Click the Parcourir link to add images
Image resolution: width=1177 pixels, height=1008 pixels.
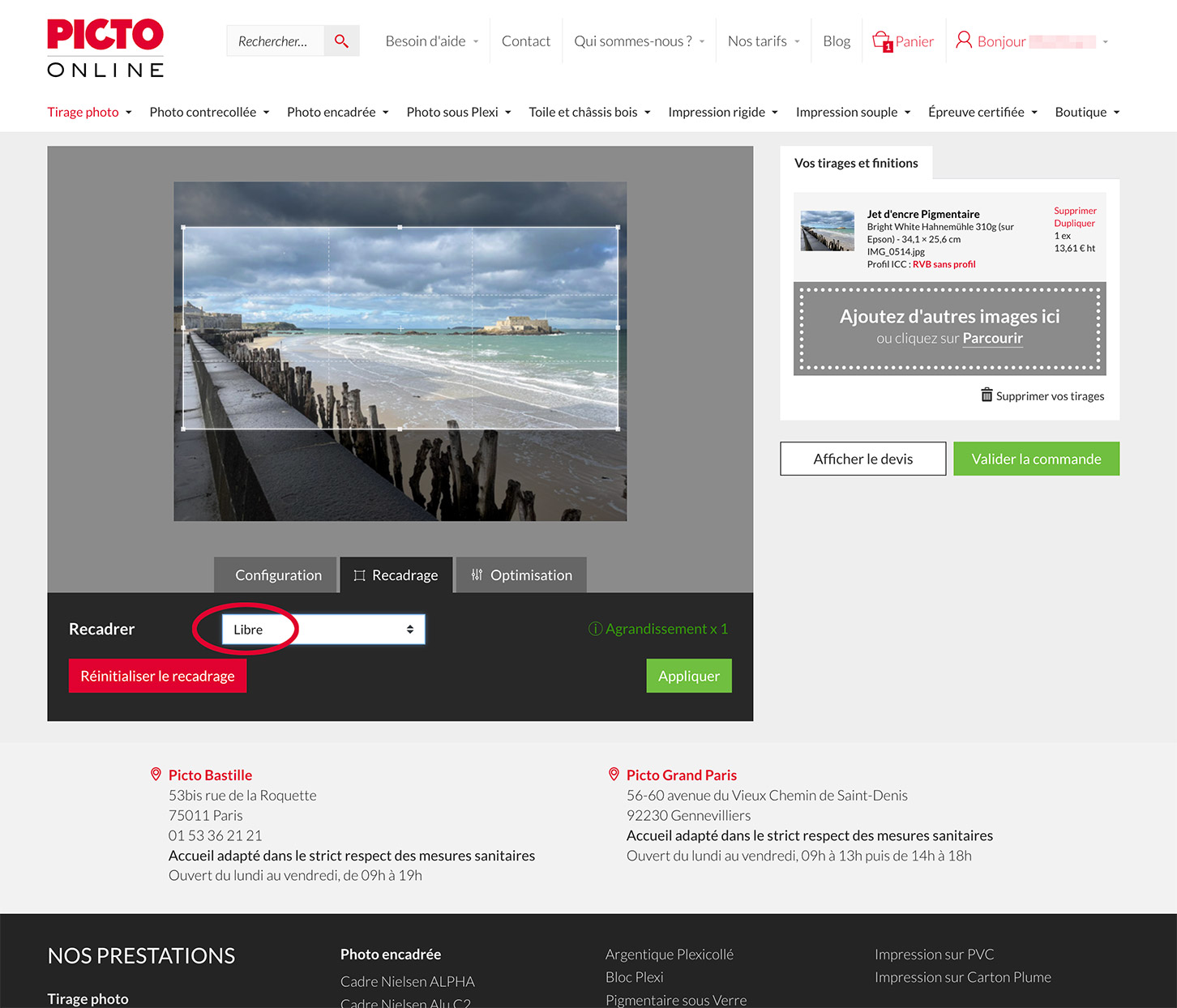click(x=992, y=339)
